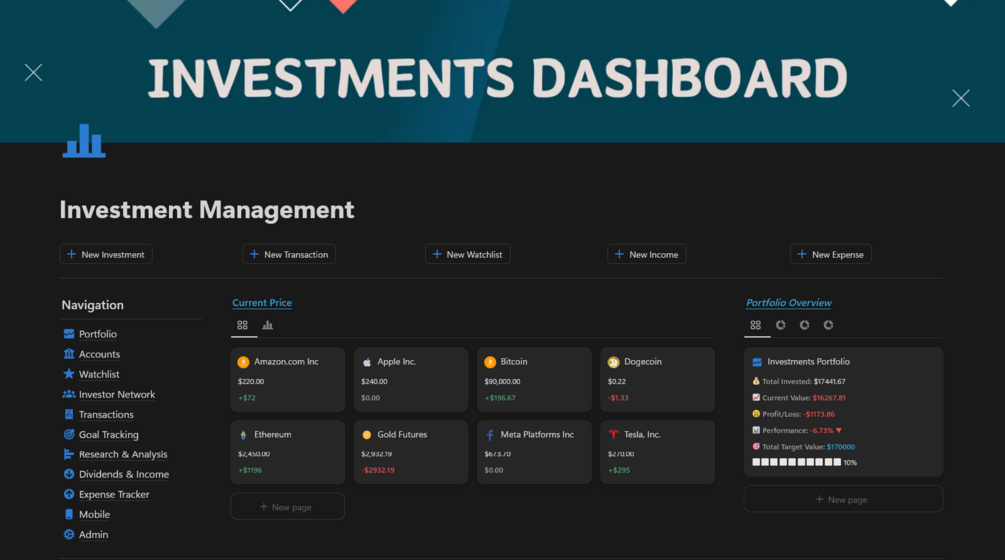Viewport: 1005px width, 560px height.
Task: Click the Mobile phone icon
Action: [x=69, y=514]
